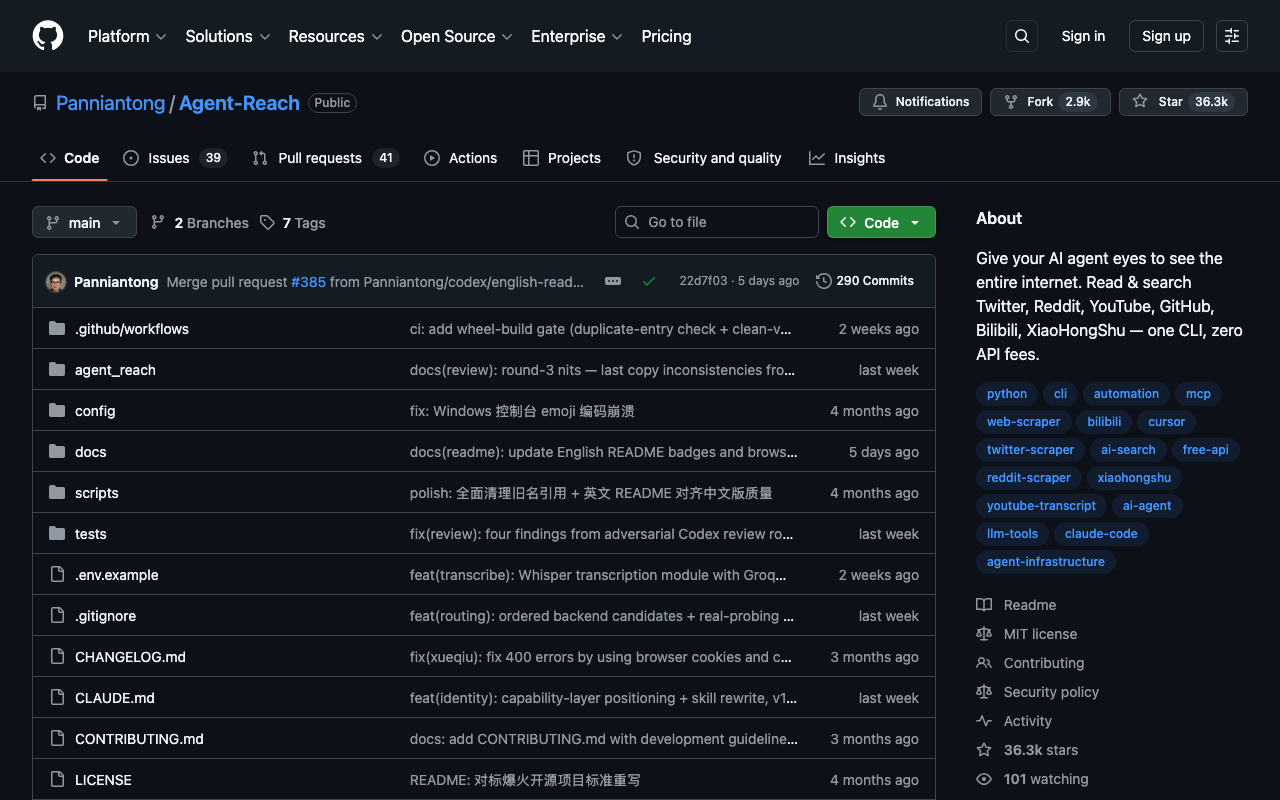Click the .github/workflows folder icon
The width and height of the screenshot is (1280, 800).
tap(57, 329)
